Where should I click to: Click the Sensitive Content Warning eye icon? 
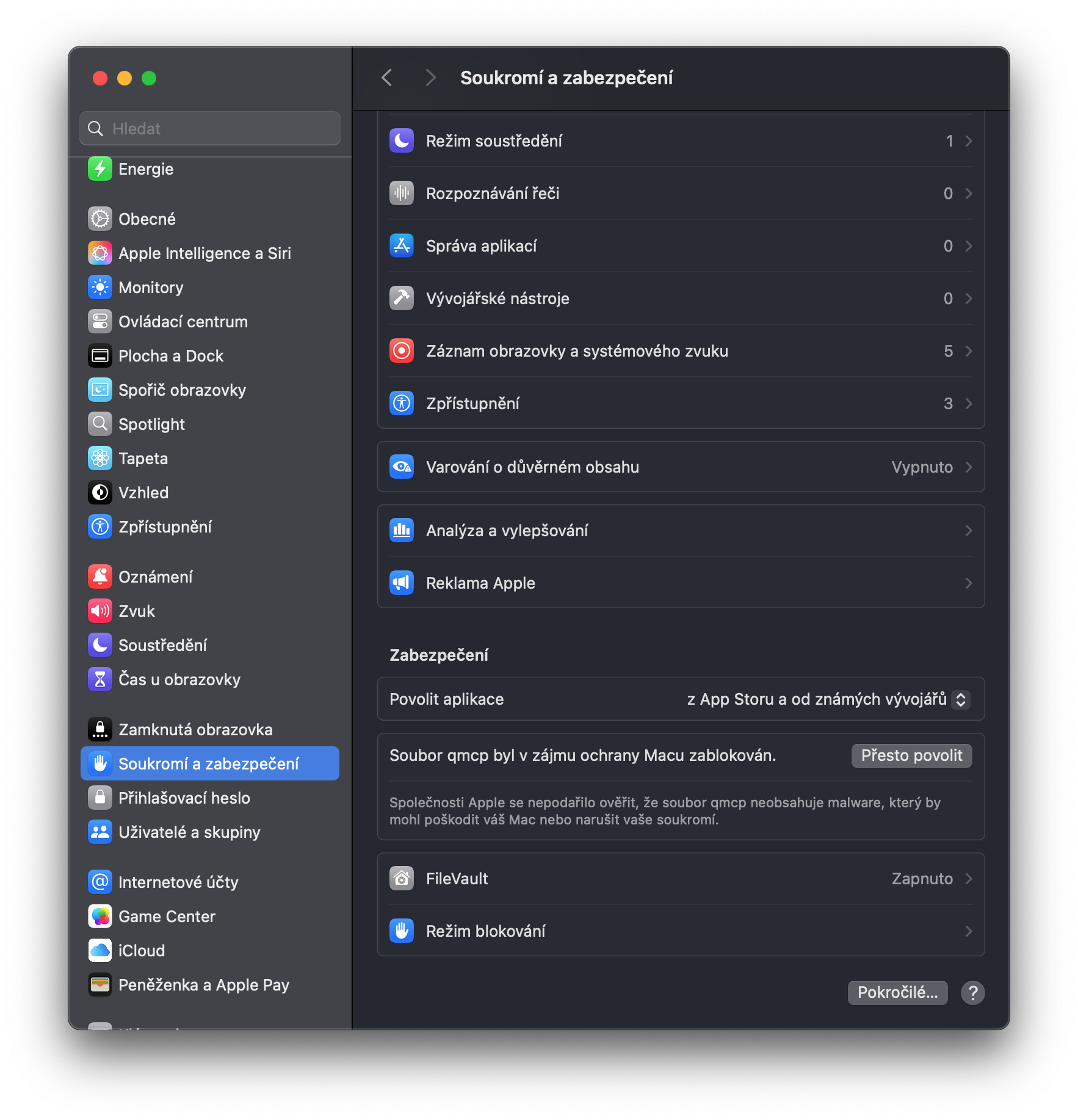(402, 467)
